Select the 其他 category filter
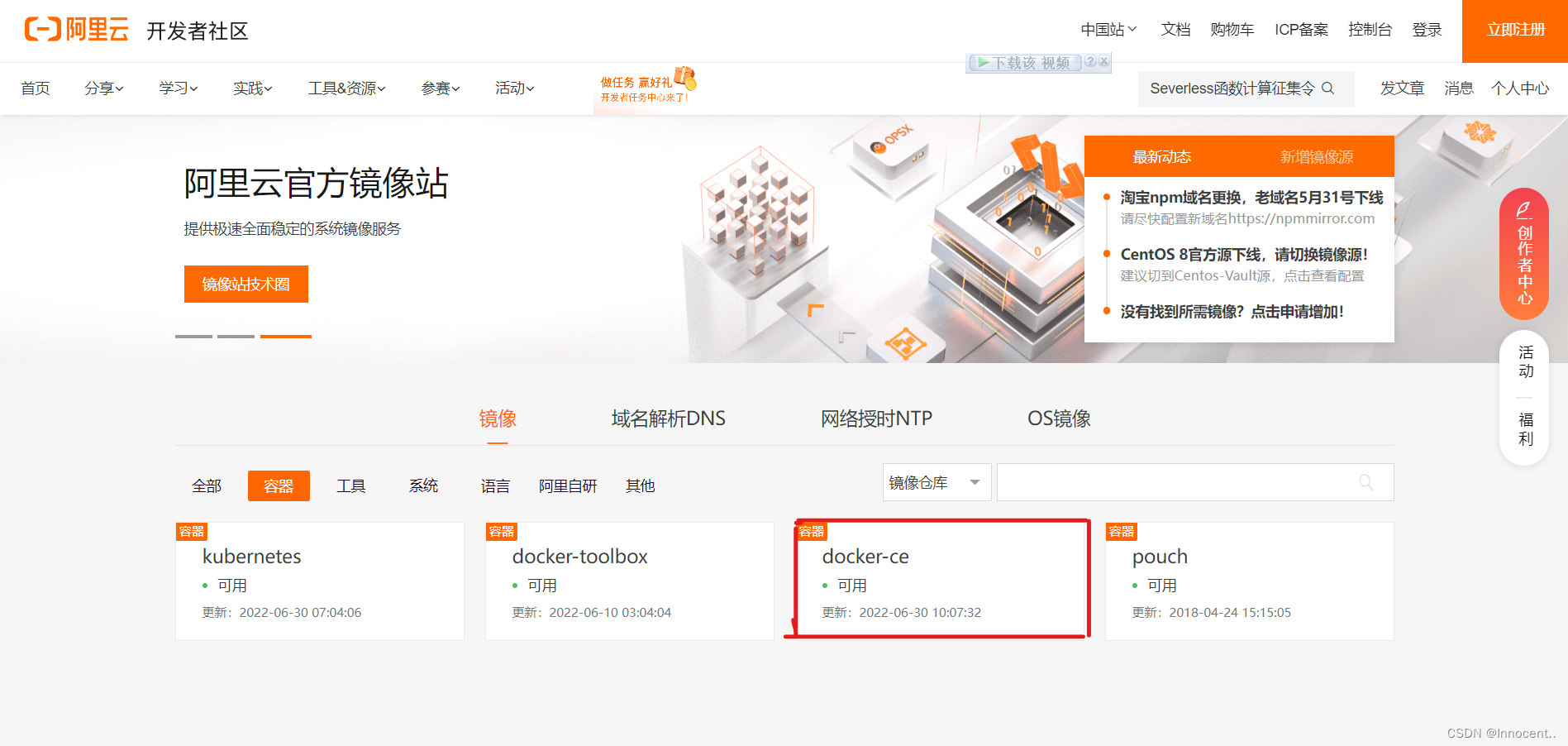Viewport: 1568px width, 746px height. (x=640, y=486)
